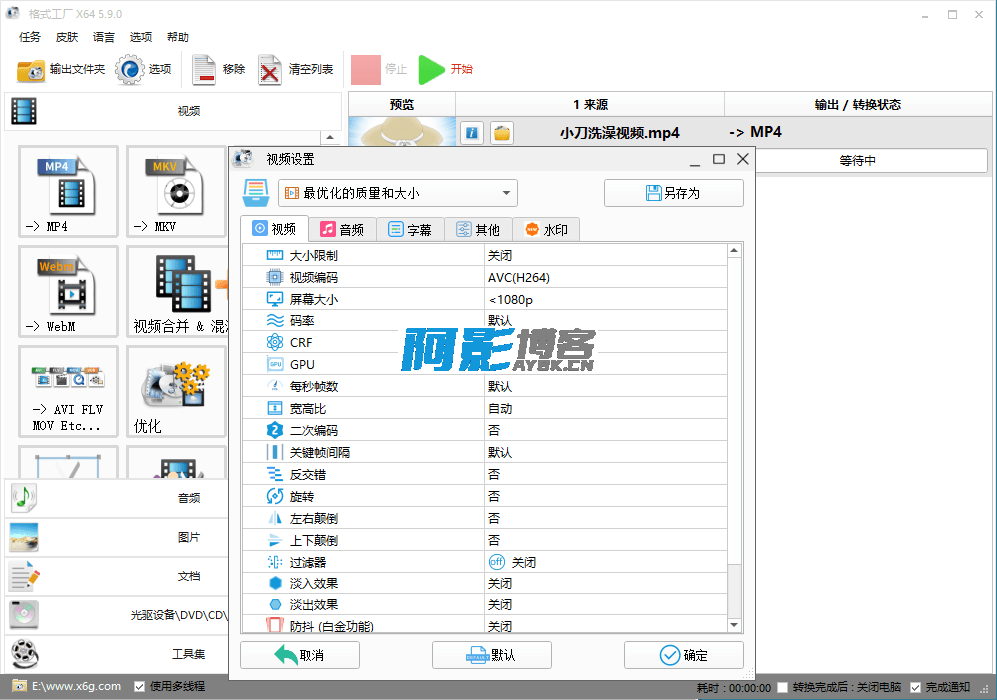Open the 语言 menu

click(104, 37)
